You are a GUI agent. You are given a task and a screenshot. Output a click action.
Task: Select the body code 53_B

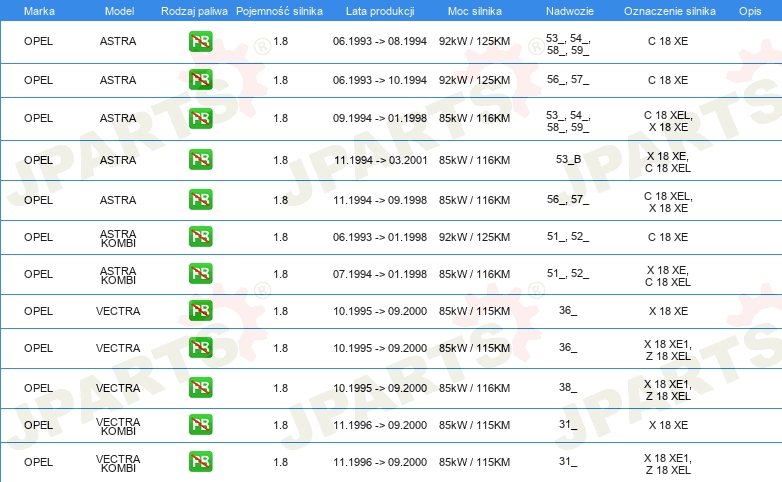[568, 159]
